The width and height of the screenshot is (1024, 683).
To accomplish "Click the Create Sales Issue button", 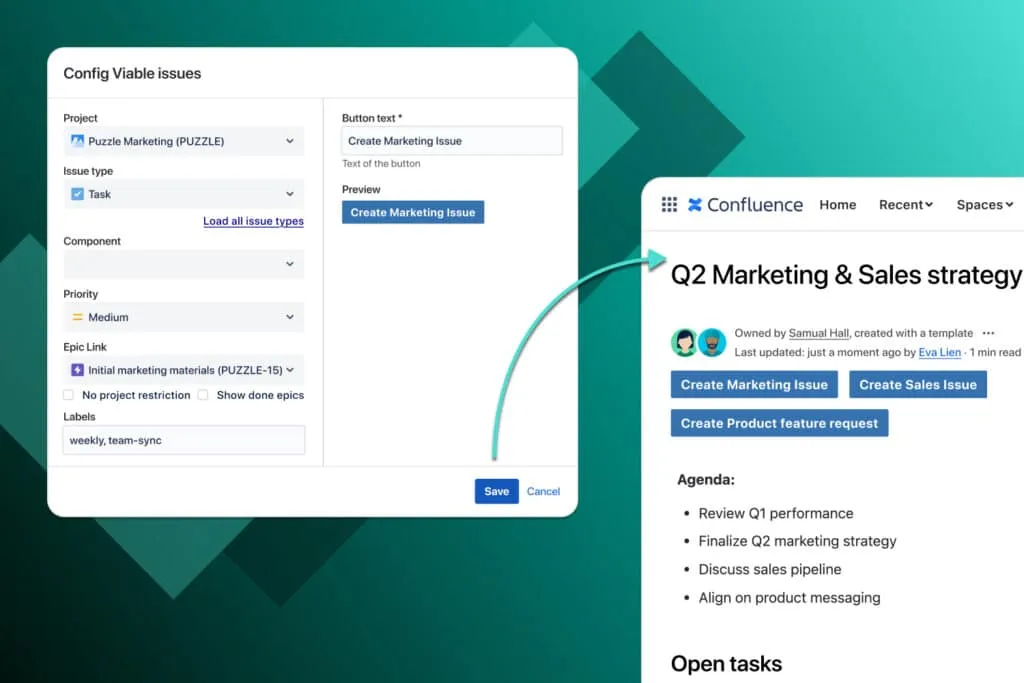I will click(x=918, y=385).
